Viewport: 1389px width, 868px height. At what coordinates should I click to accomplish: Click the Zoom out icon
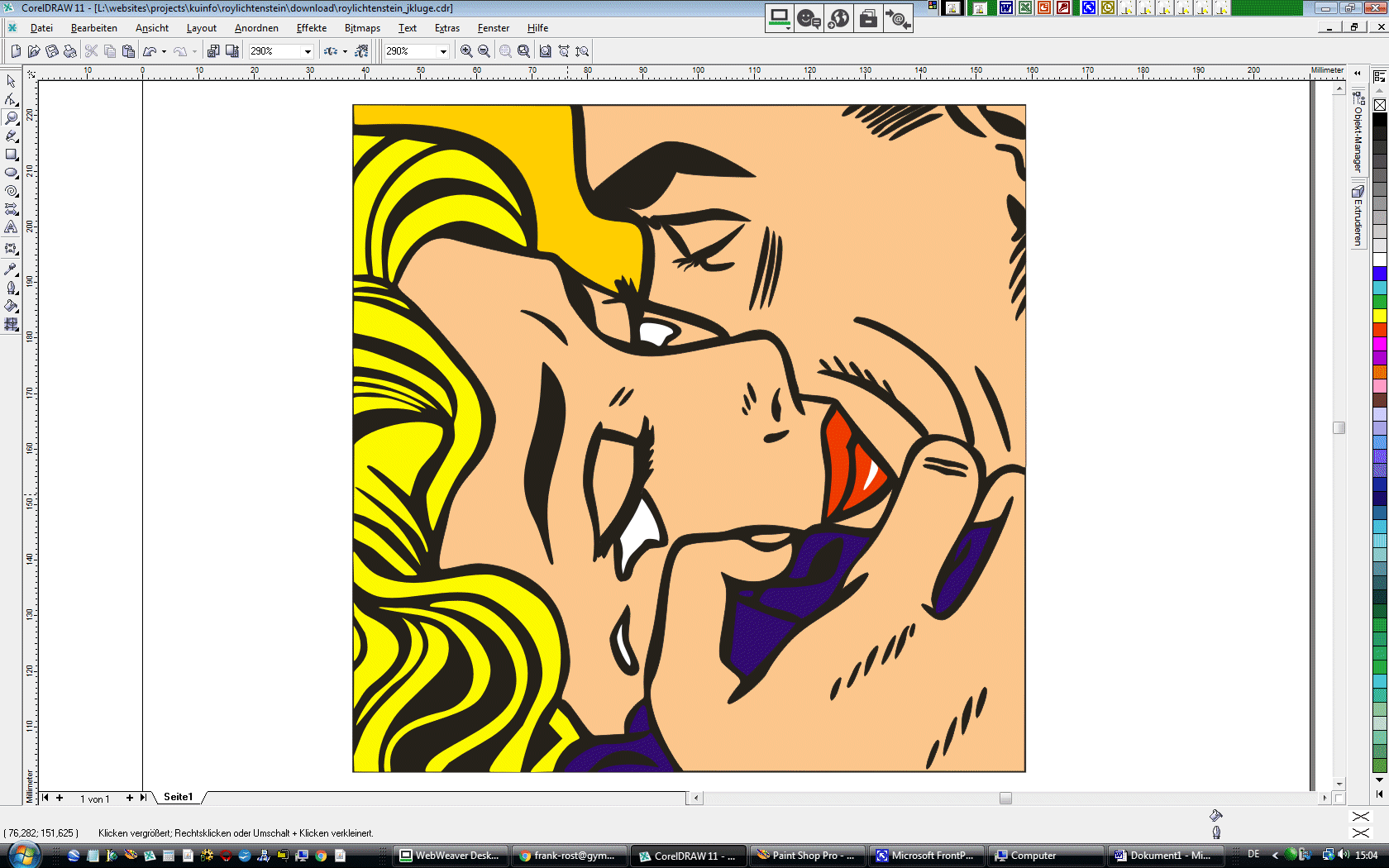[x=484, y=51]
